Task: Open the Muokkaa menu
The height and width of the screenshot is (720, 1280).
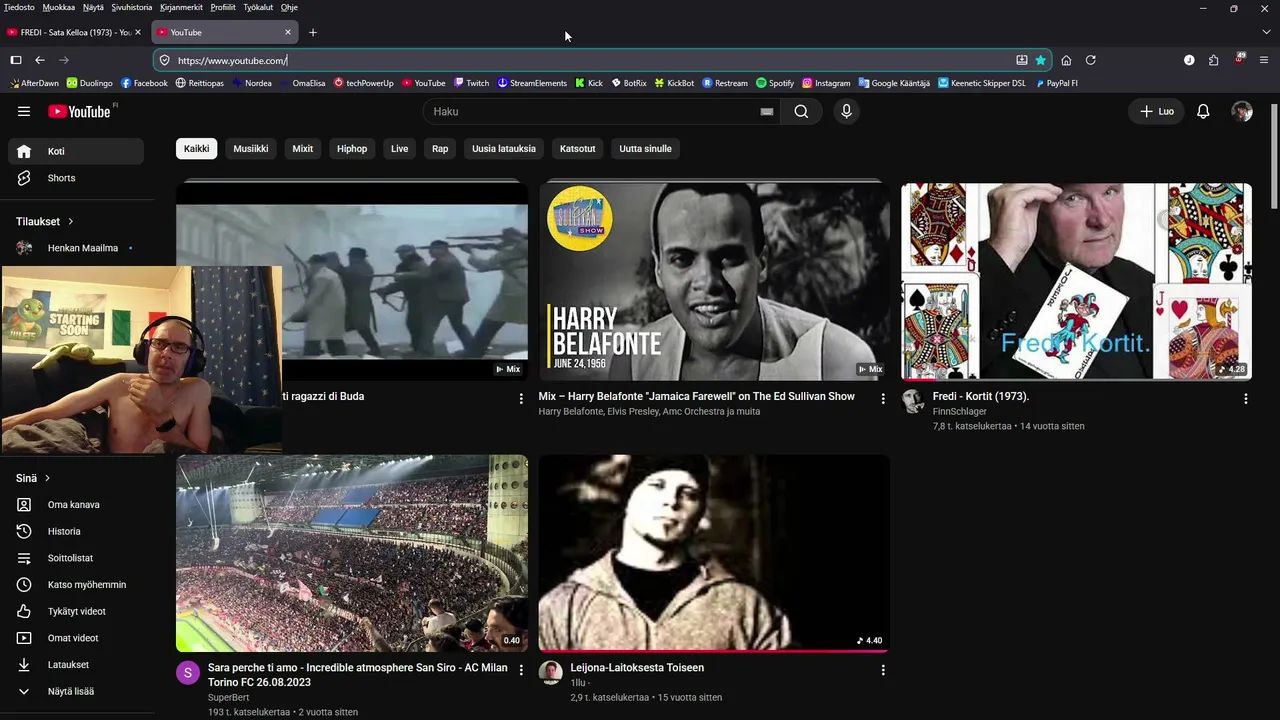Action: (x=58, y=7)
